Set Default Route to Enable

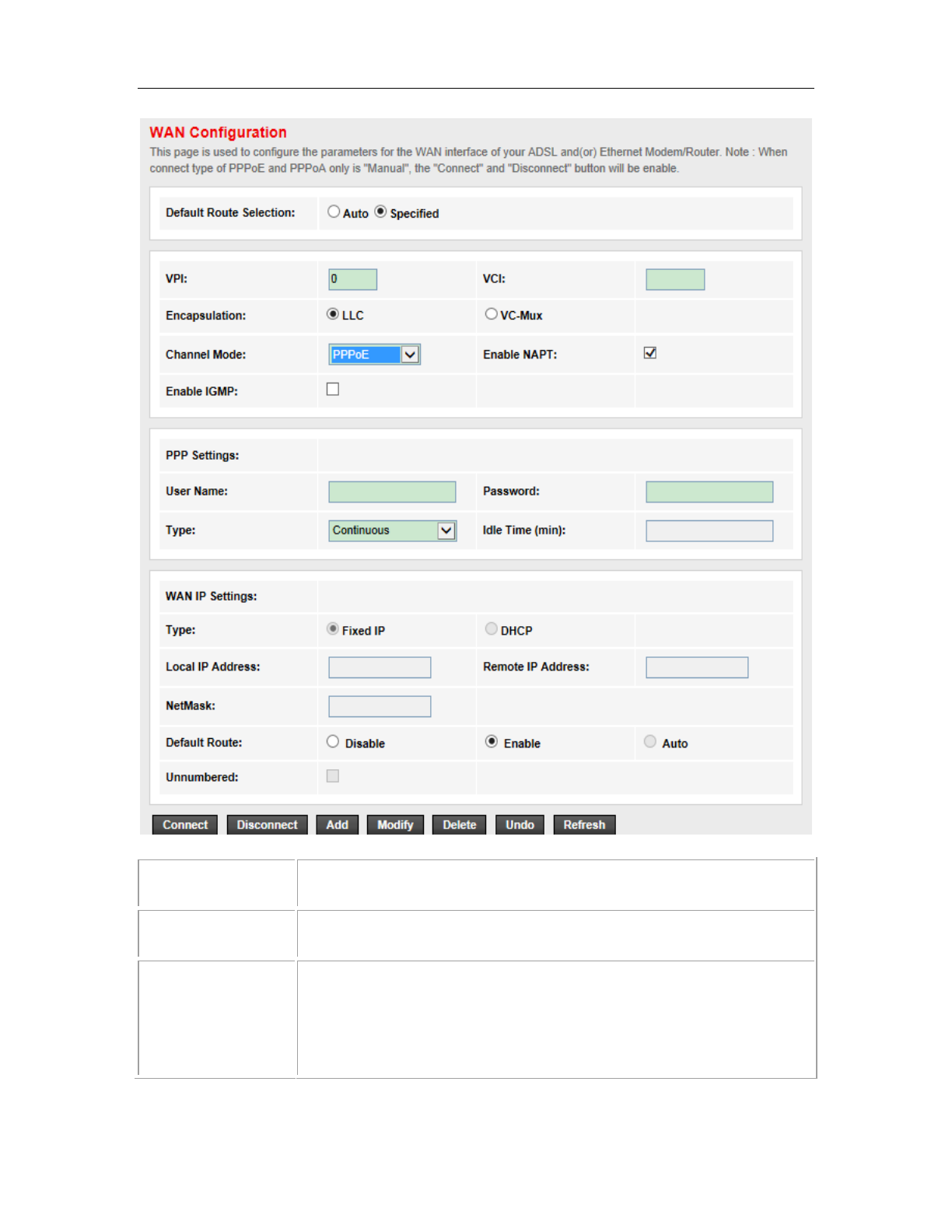point(492,741)
